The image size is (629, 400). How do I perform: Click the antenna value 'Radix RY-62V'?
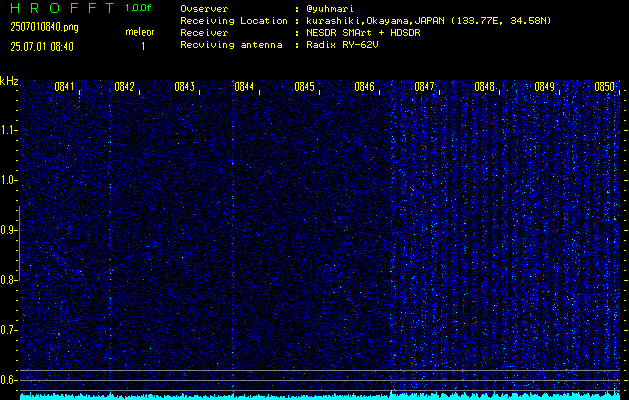[342, 45]
